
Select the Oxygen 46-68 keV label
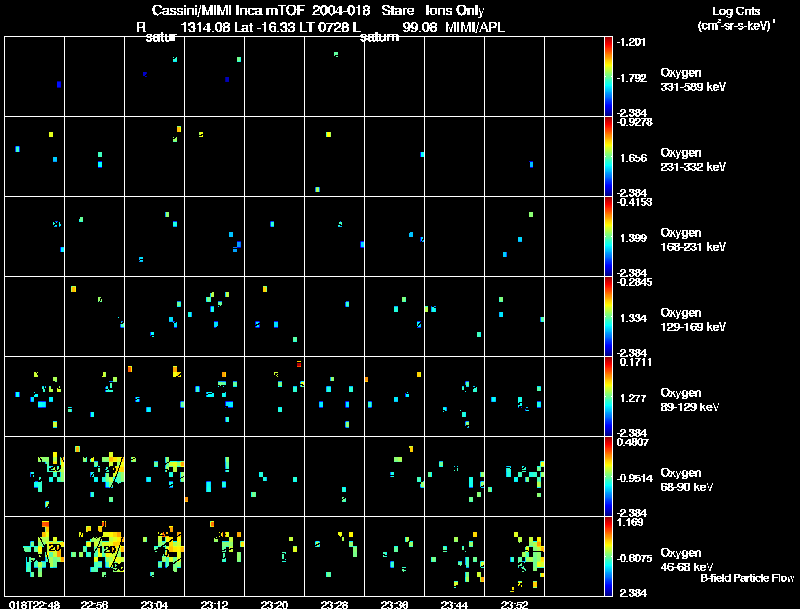(x=687, y=560)
